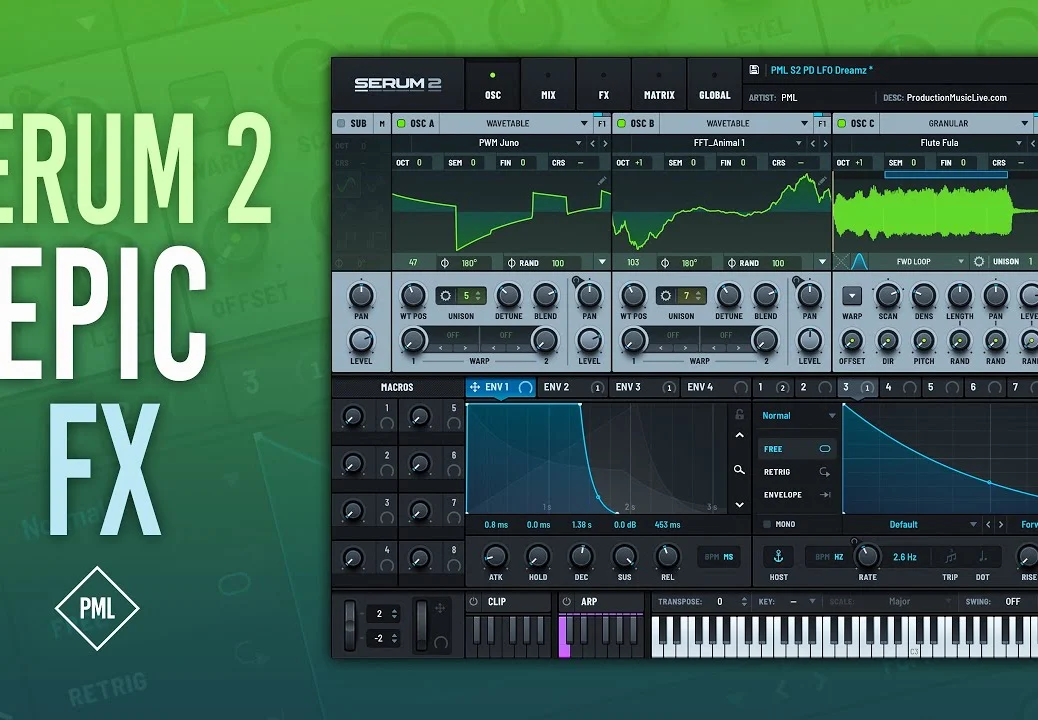Enable the TRIP triplet note icon
This screenshot has width=1038, height=720.
pyautogui.click(x=951, y=557)
